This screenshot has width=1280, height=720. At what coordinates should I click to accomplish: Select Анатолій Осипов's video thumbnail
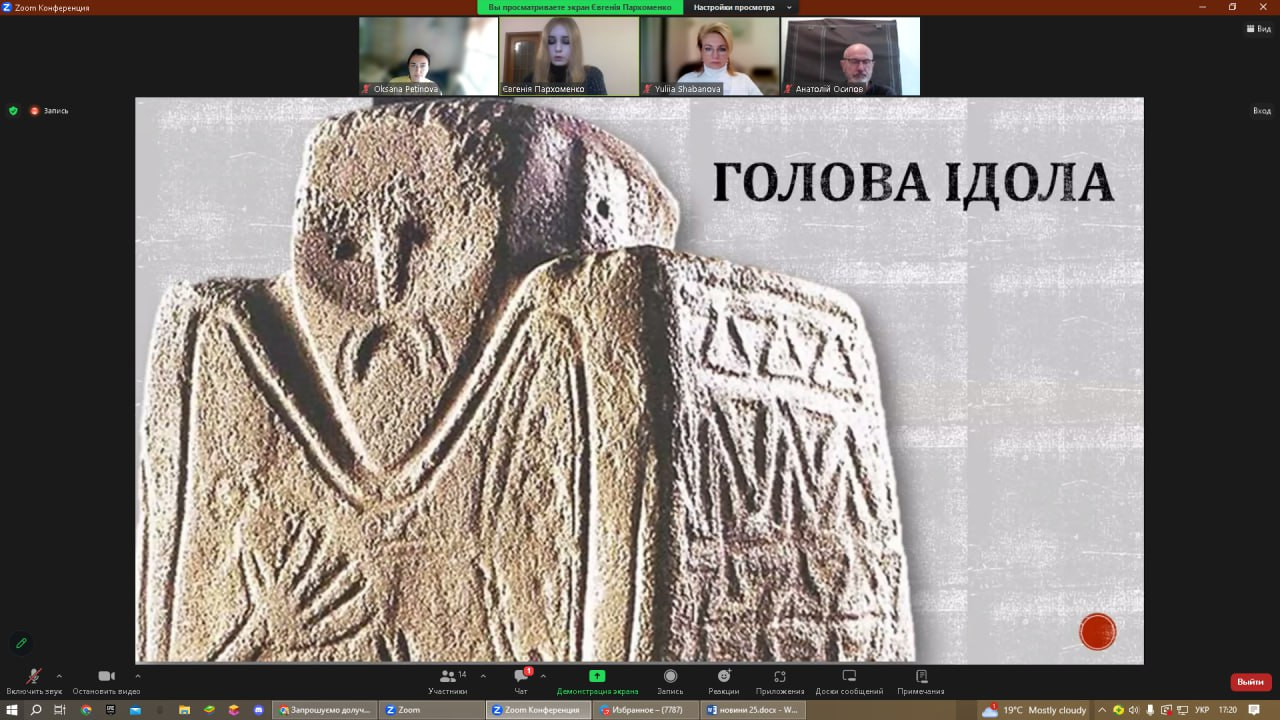point(850,56)
